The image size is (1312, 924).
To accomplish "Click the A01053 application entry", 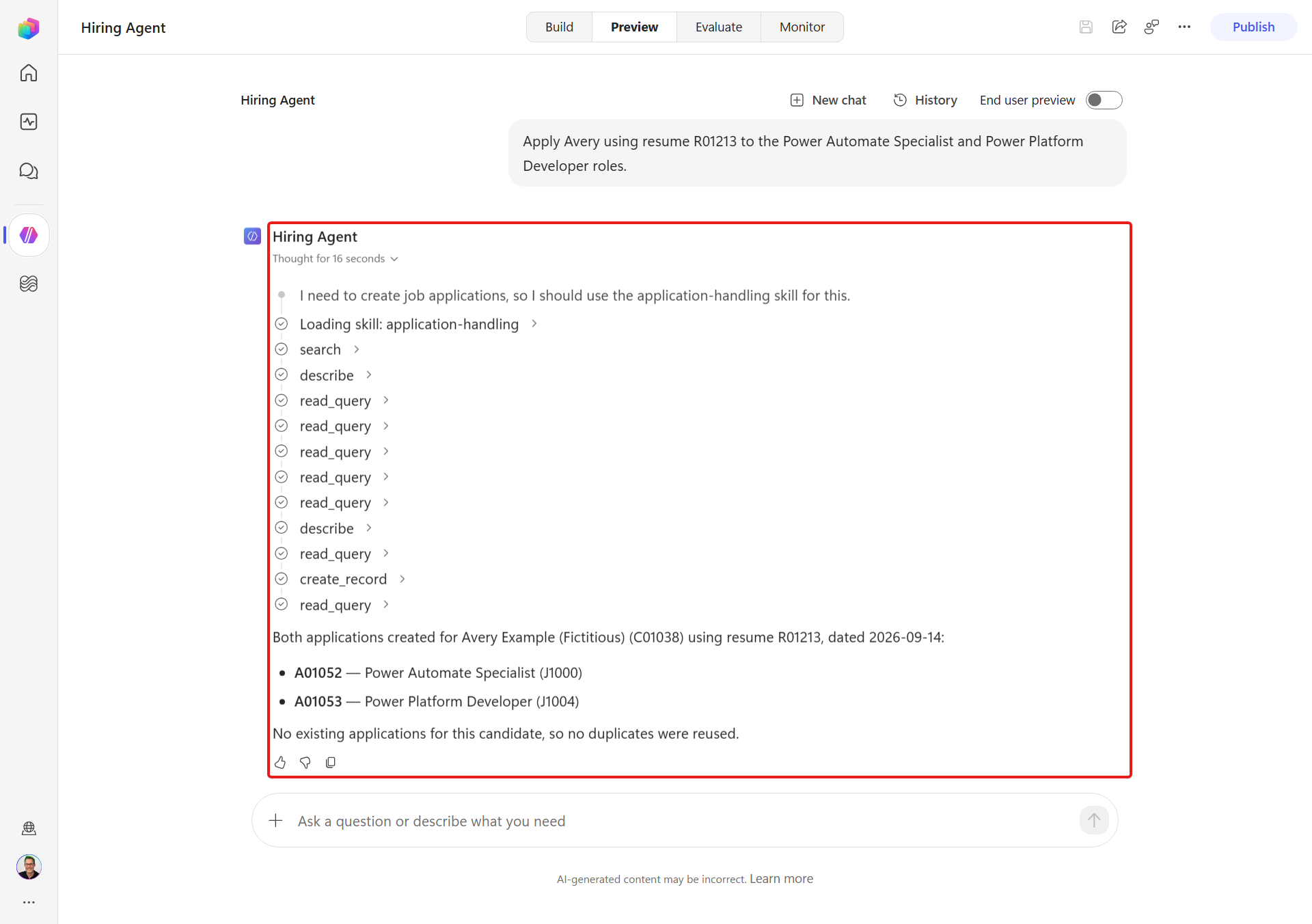I will 437,701.
